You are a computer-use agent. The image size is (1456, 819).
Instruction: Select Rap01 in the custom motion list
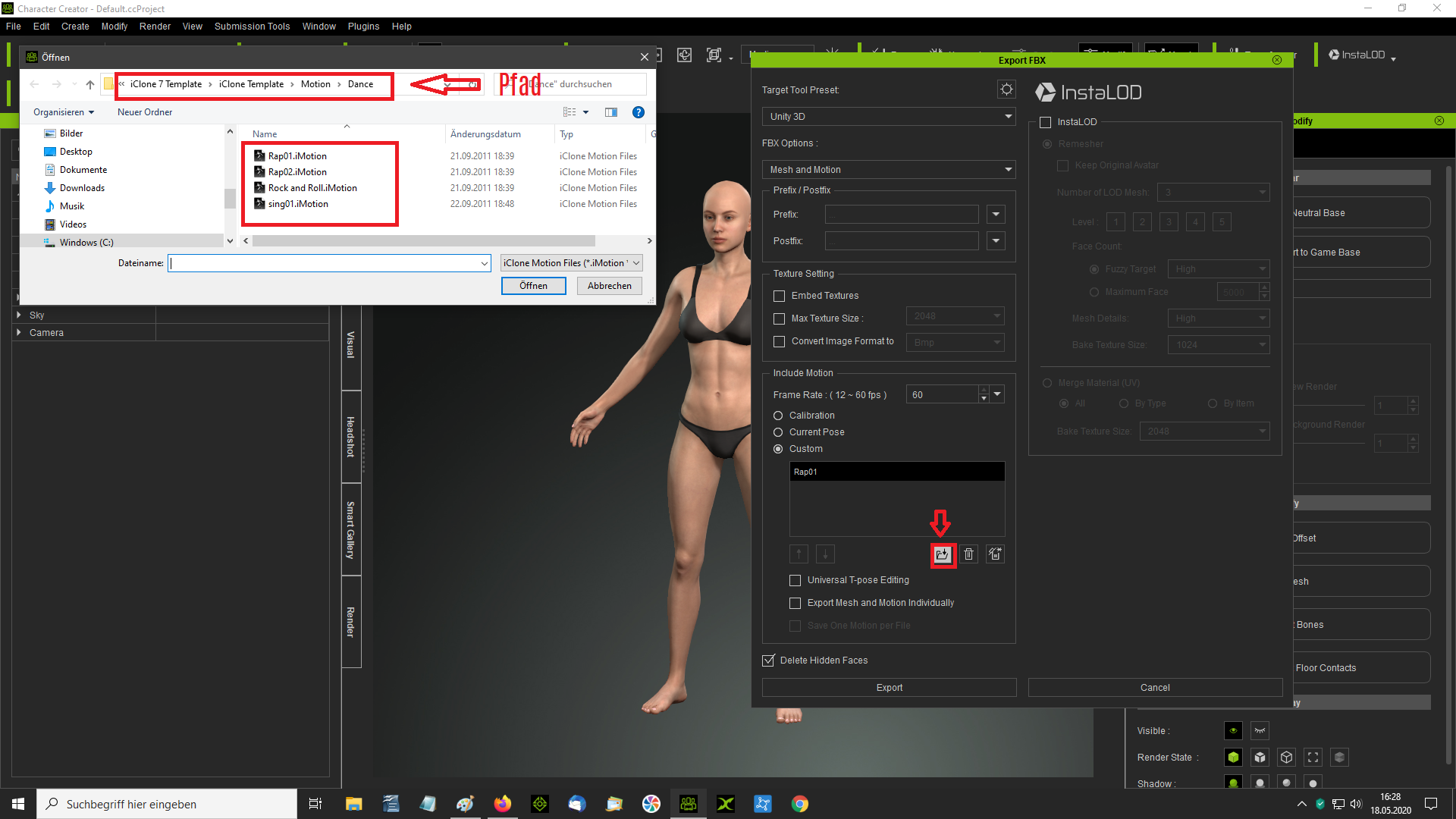pos(897,472)
